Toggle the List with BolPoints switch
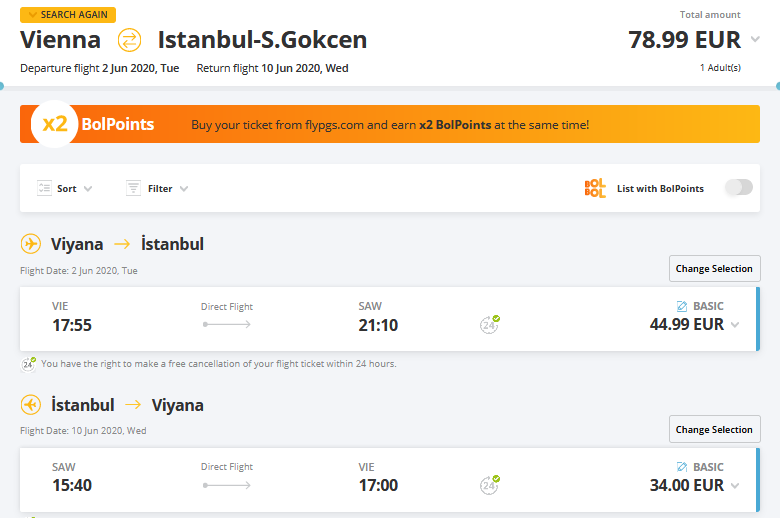Image resolution: width=780 pixels, height=518 pixels. [739, 188]
